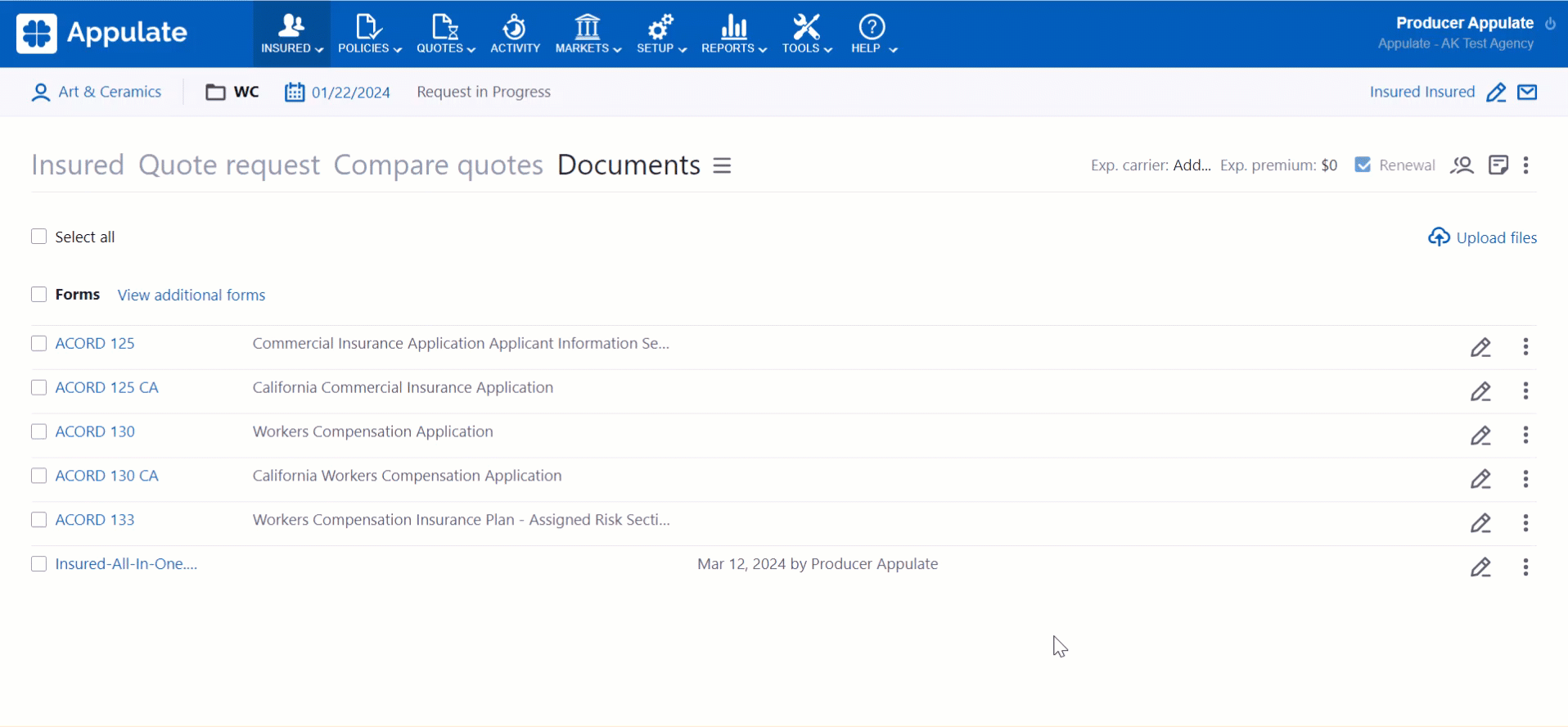Untick the Renewal checkbox

pyautogui.click(x=1363, y=165)
